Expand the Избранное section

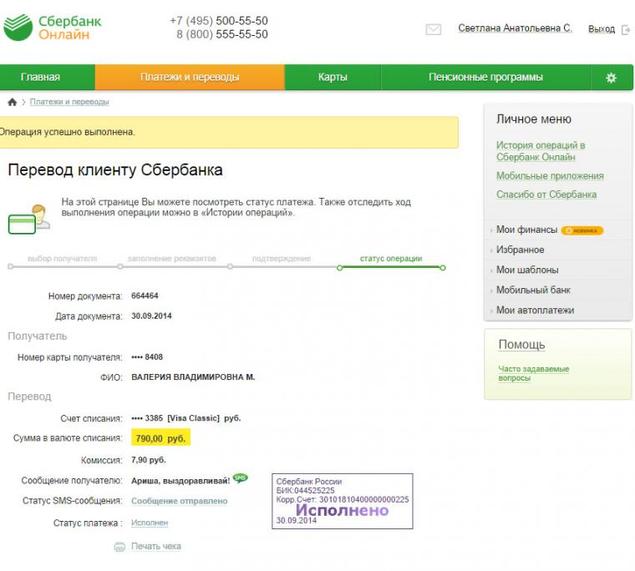coord(520,250)
